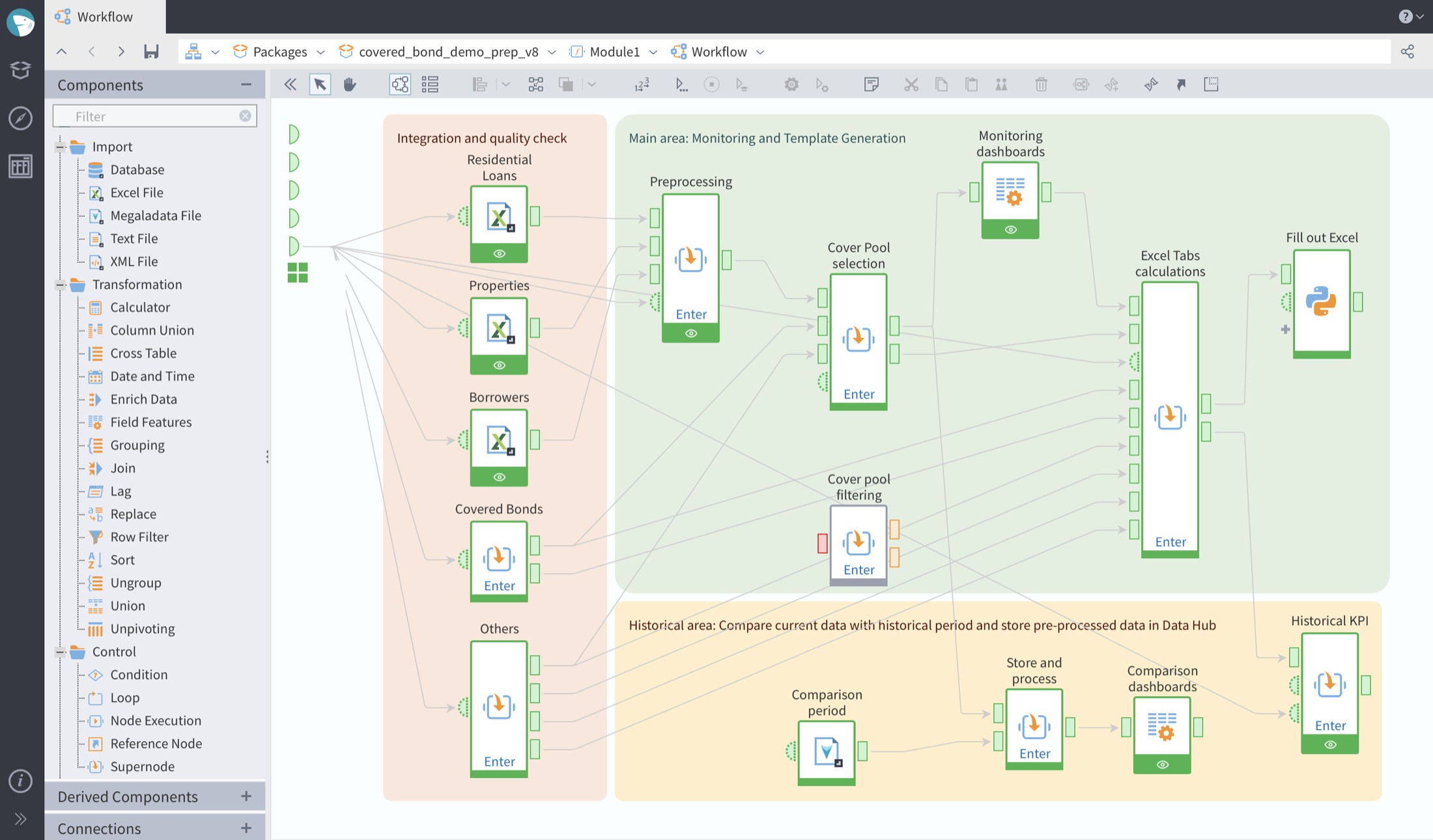
Task: Click plus port on Fill out Excel node
Action: coord(1285,329)
